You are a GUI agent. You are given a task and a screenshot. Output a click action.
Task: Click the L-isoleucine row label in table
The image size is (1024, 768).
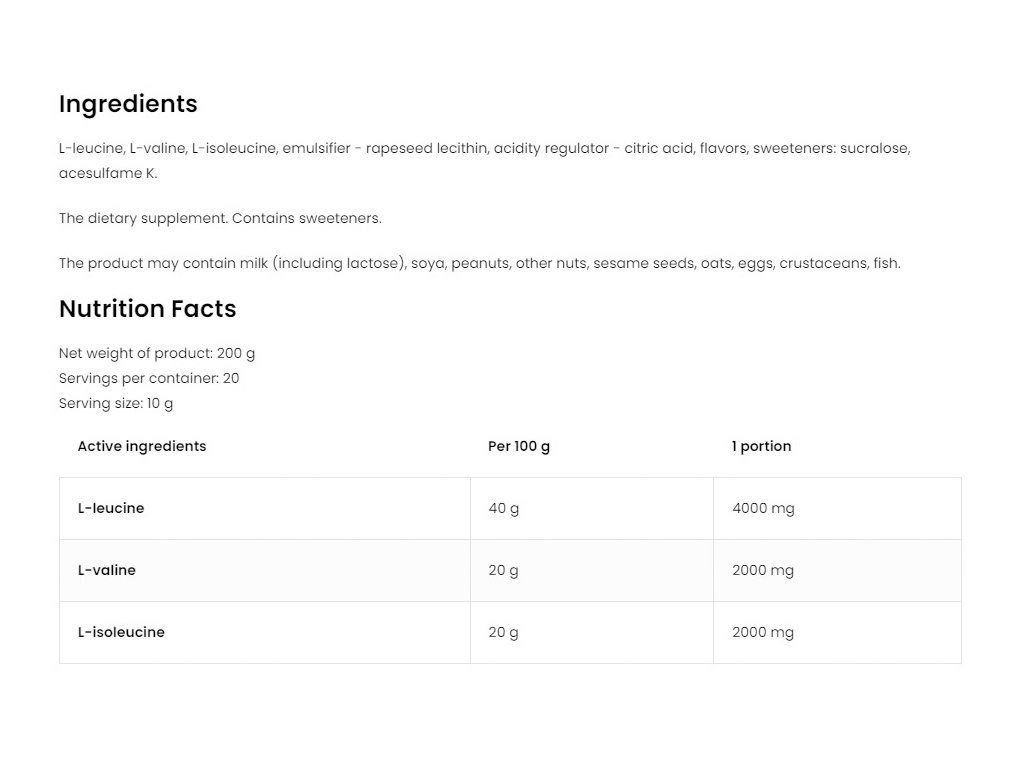(x=121, y=632)
